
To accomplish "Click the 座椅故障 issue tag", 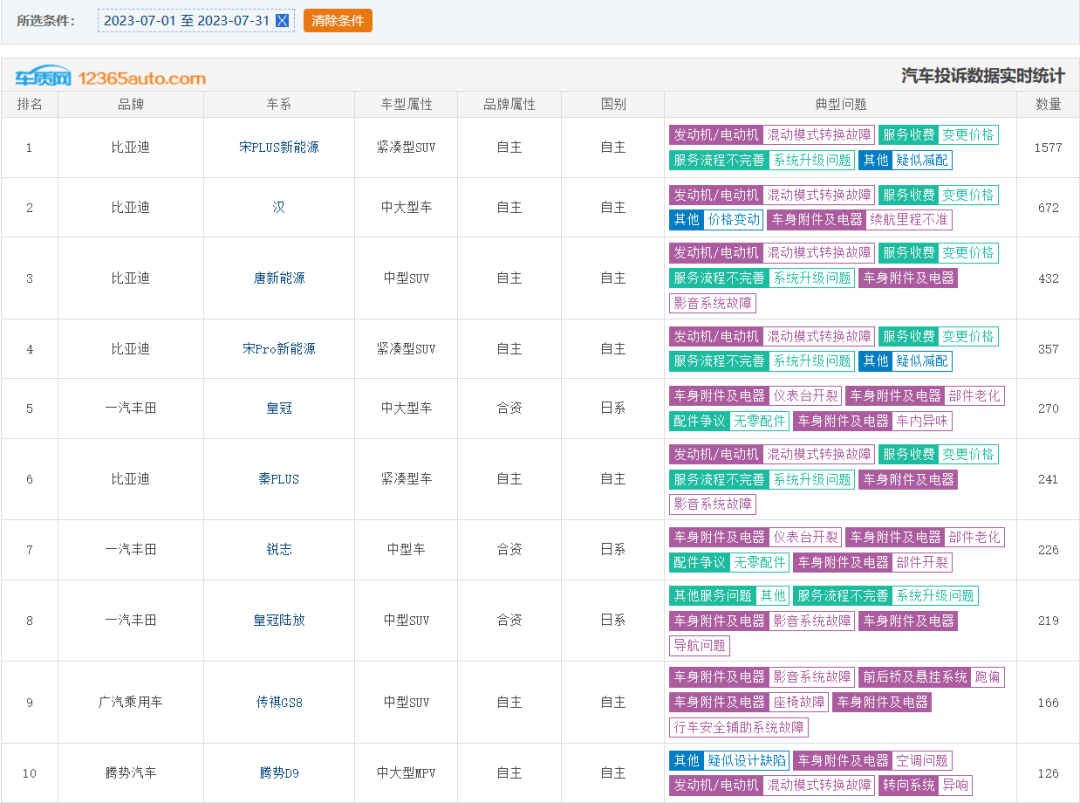I will point(799,702).
